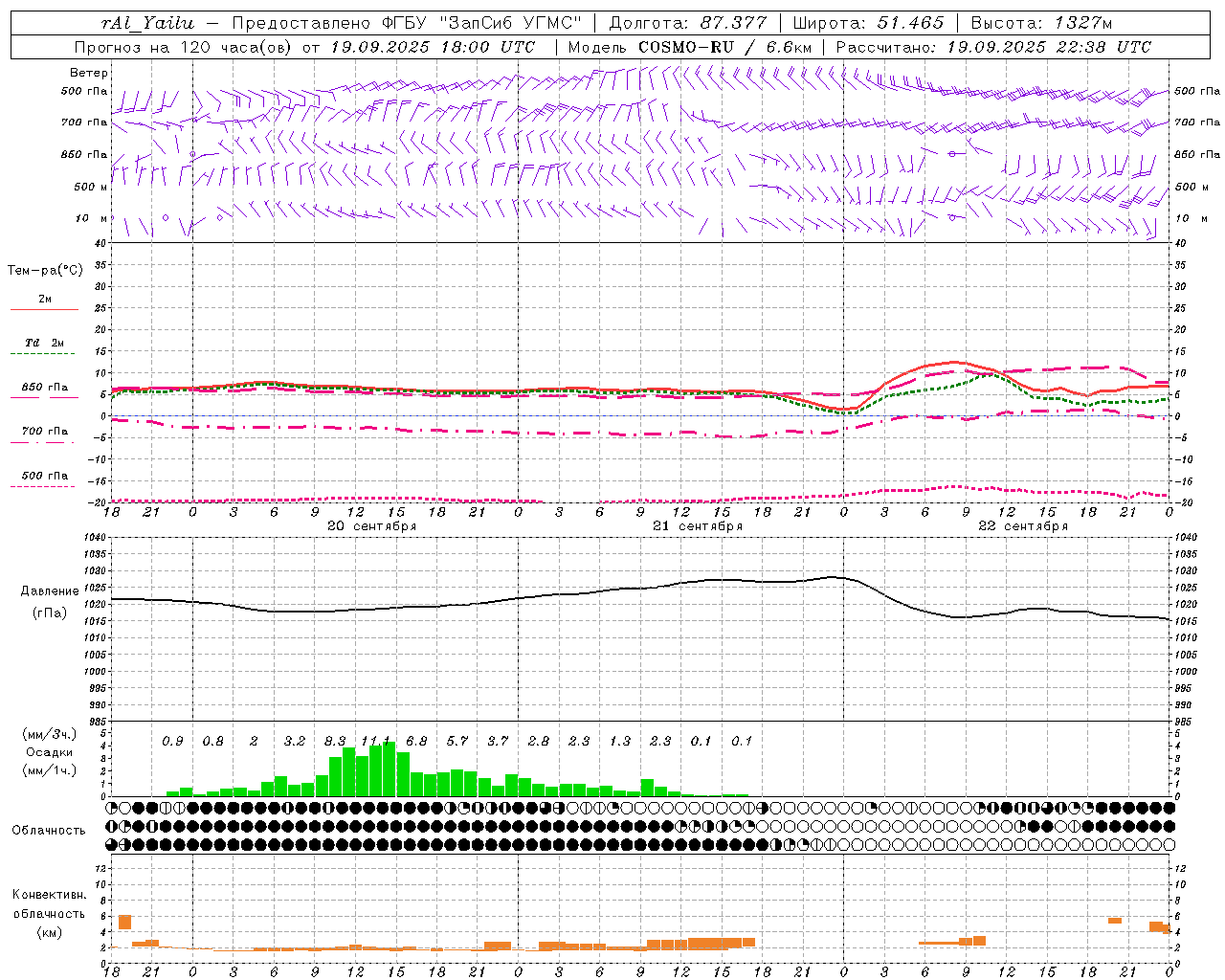Click the model name 'COSMO-RU / 6.6км'

click(x=725, y=47)
